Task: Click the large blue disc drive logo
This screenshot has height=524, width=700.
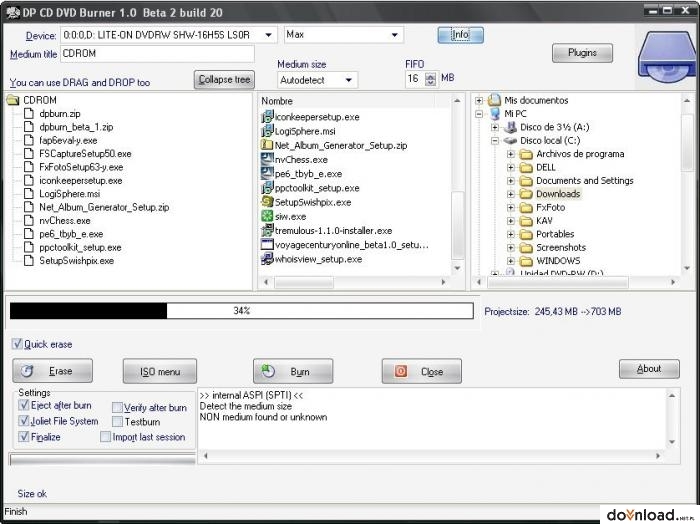Action: pos(667,57)
